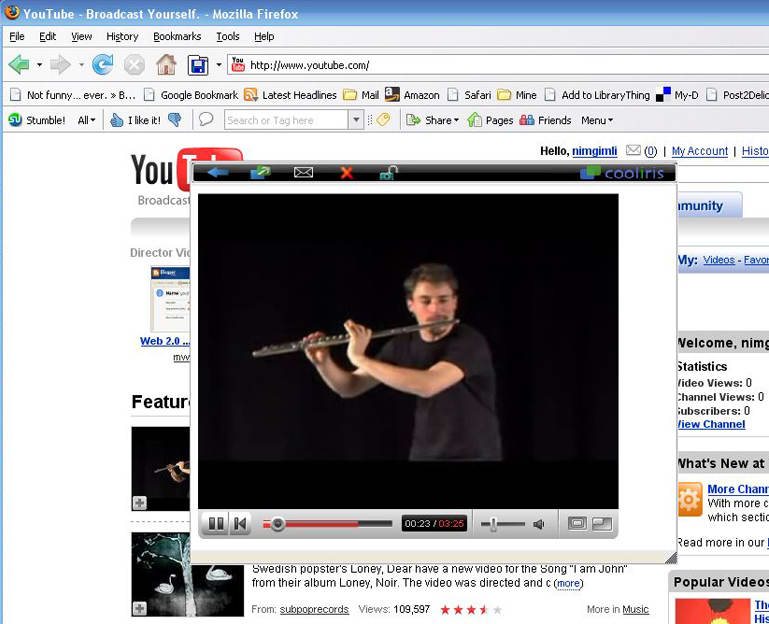Screen dimensions: 769x624
Task: Open the Latest Headlines bookmark
Action: (291, 95)
